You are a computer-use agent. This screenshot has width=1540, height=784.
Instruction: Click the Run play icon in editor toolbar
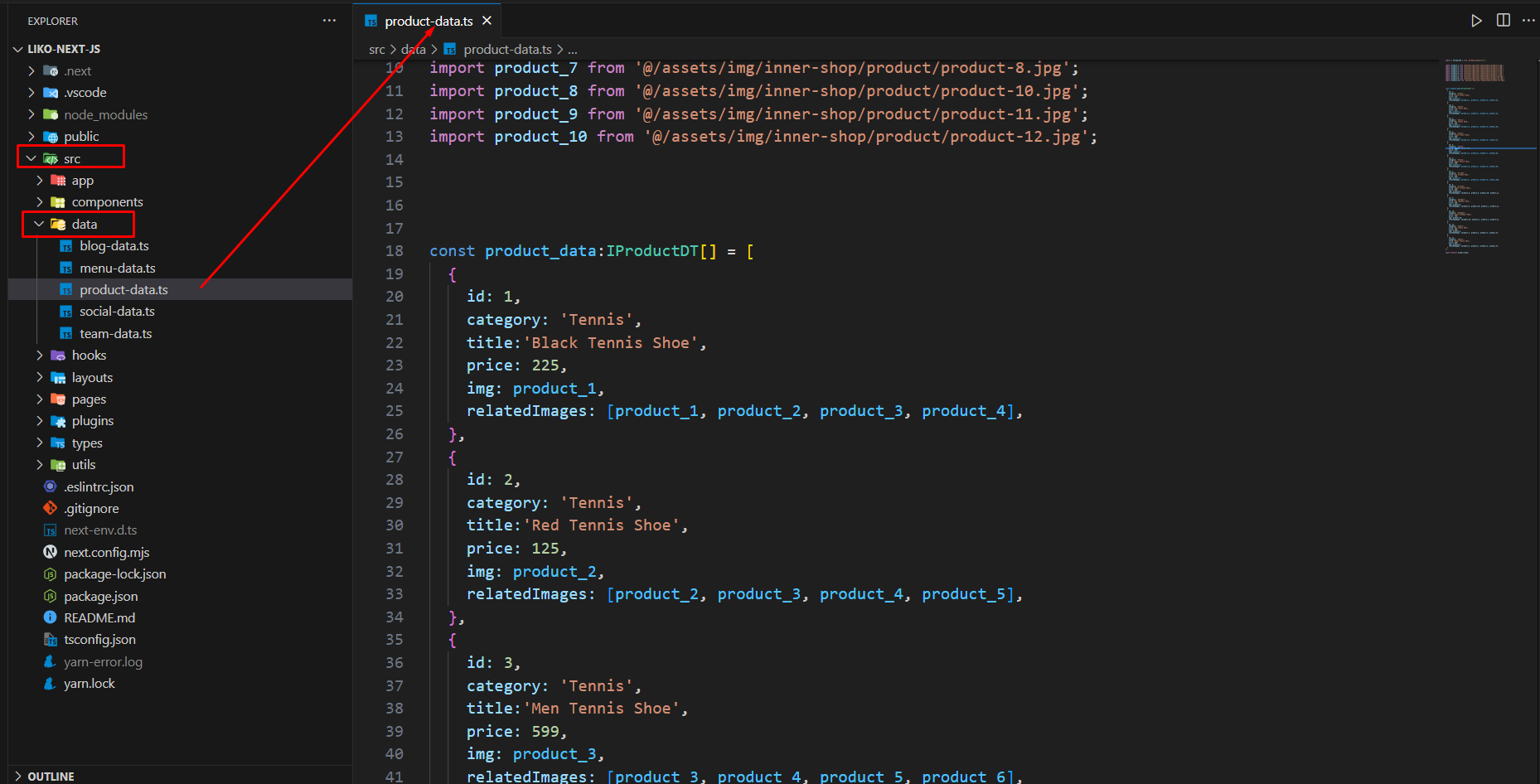click(1476, 21)
